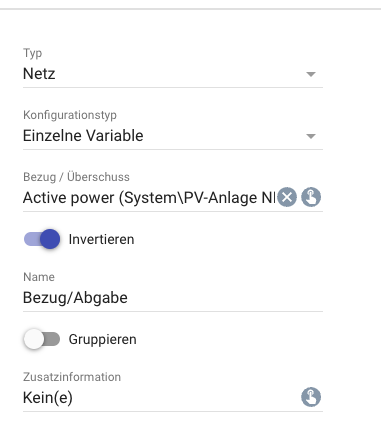
Task: Click the blue knob of Invertieren switch
Action: point(50,239)
